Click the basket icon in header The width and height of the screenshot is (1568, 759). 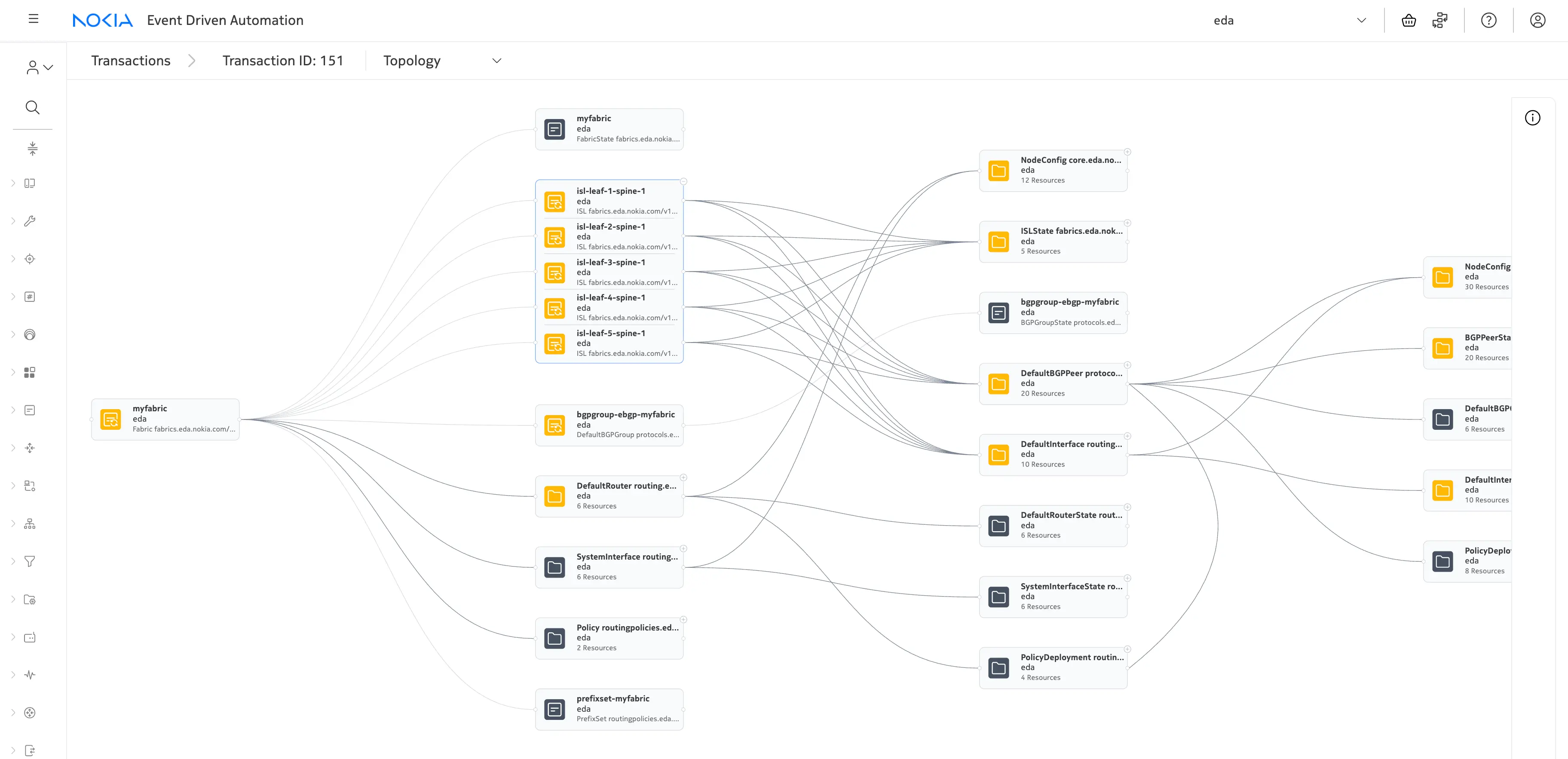(x=1409, y=21)
